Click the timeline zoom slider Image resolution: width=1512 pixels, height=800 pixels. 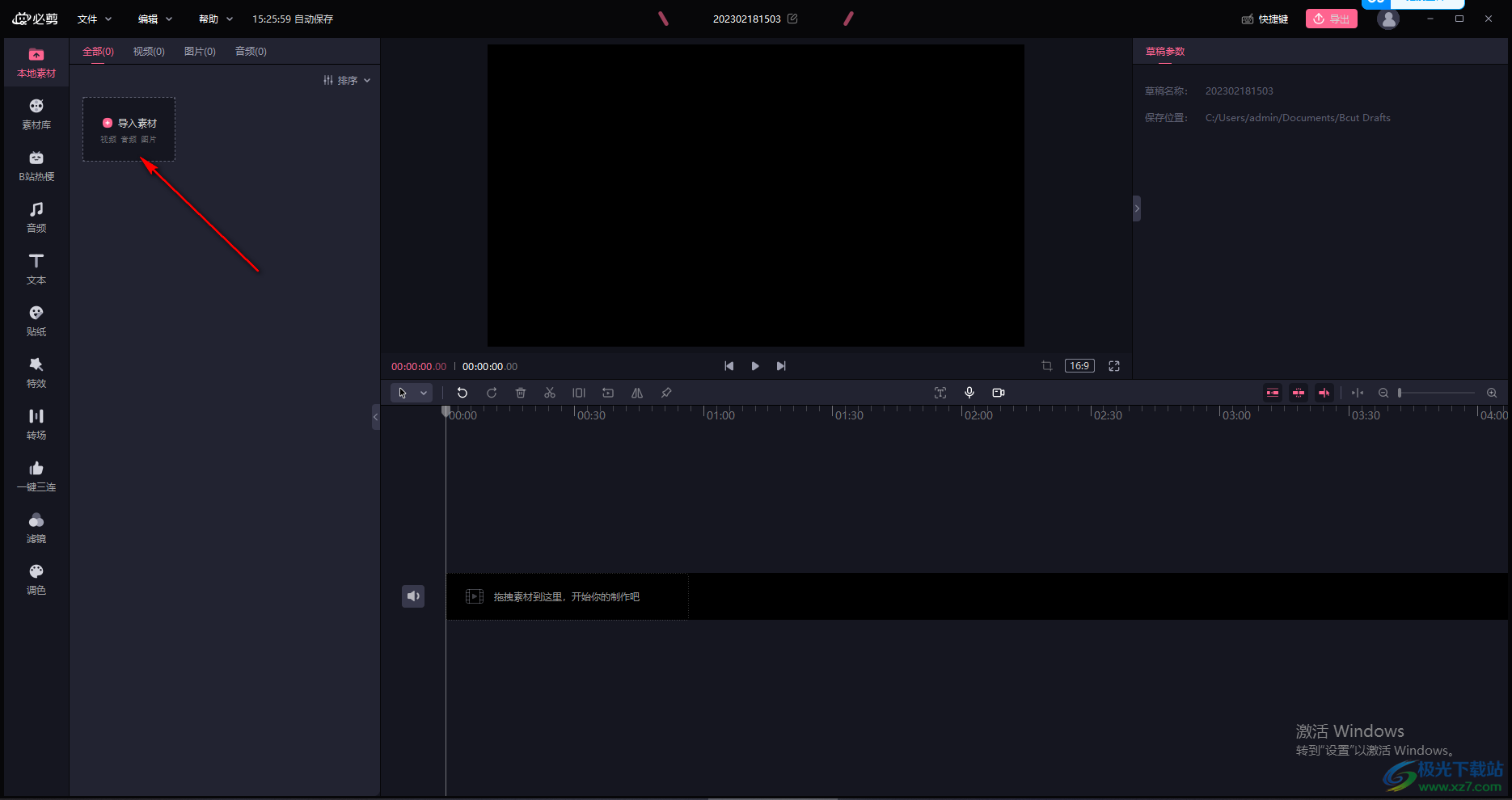(1437, 393)
